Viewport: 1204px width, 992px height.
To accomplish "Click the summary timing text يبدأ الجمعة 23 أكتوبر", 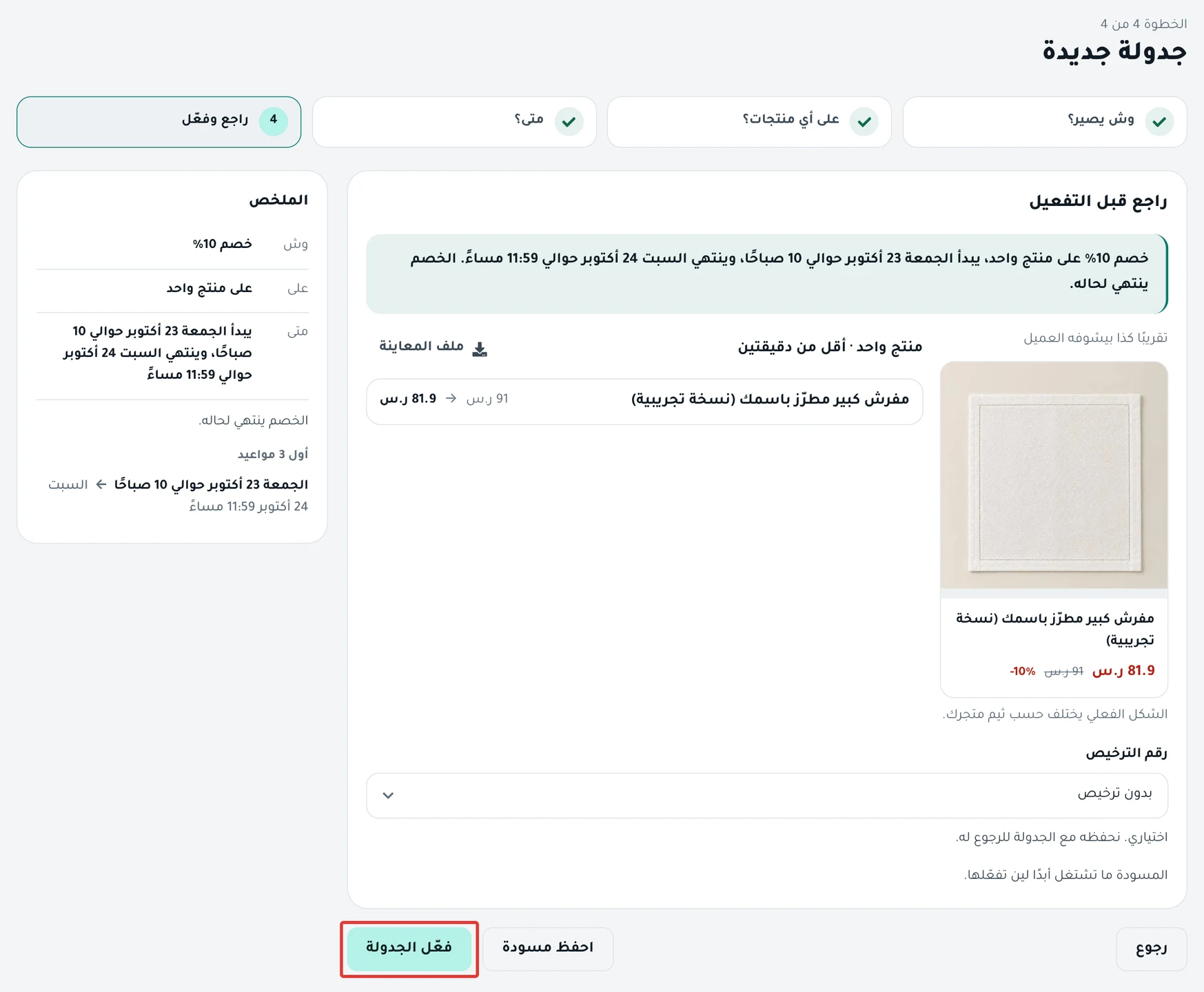I will [158, 353].
